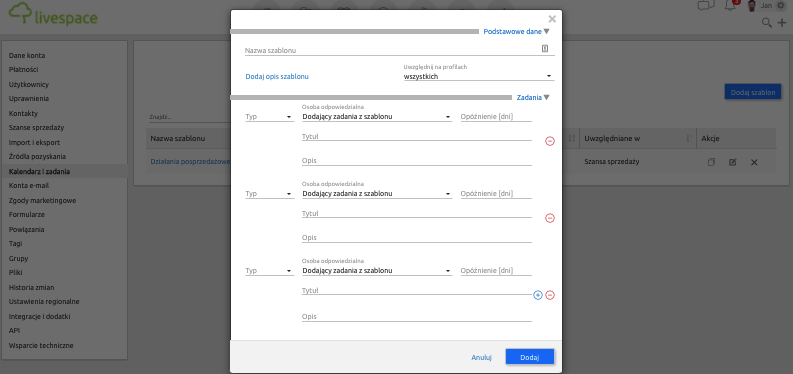This screenshot has height=374, width=793.
Task: Open Grupy in sidebar
Action: [18, 258]
